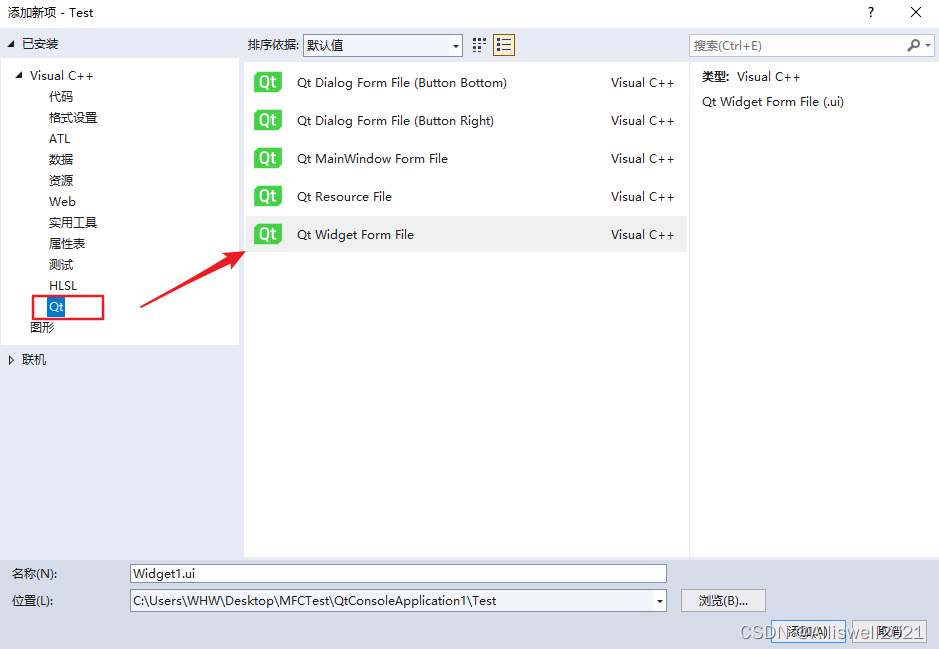The width and height of the screenshot is (939, 649).
Task: Select the ATL category
Action: pyautogui.click(x=60, y=138)
